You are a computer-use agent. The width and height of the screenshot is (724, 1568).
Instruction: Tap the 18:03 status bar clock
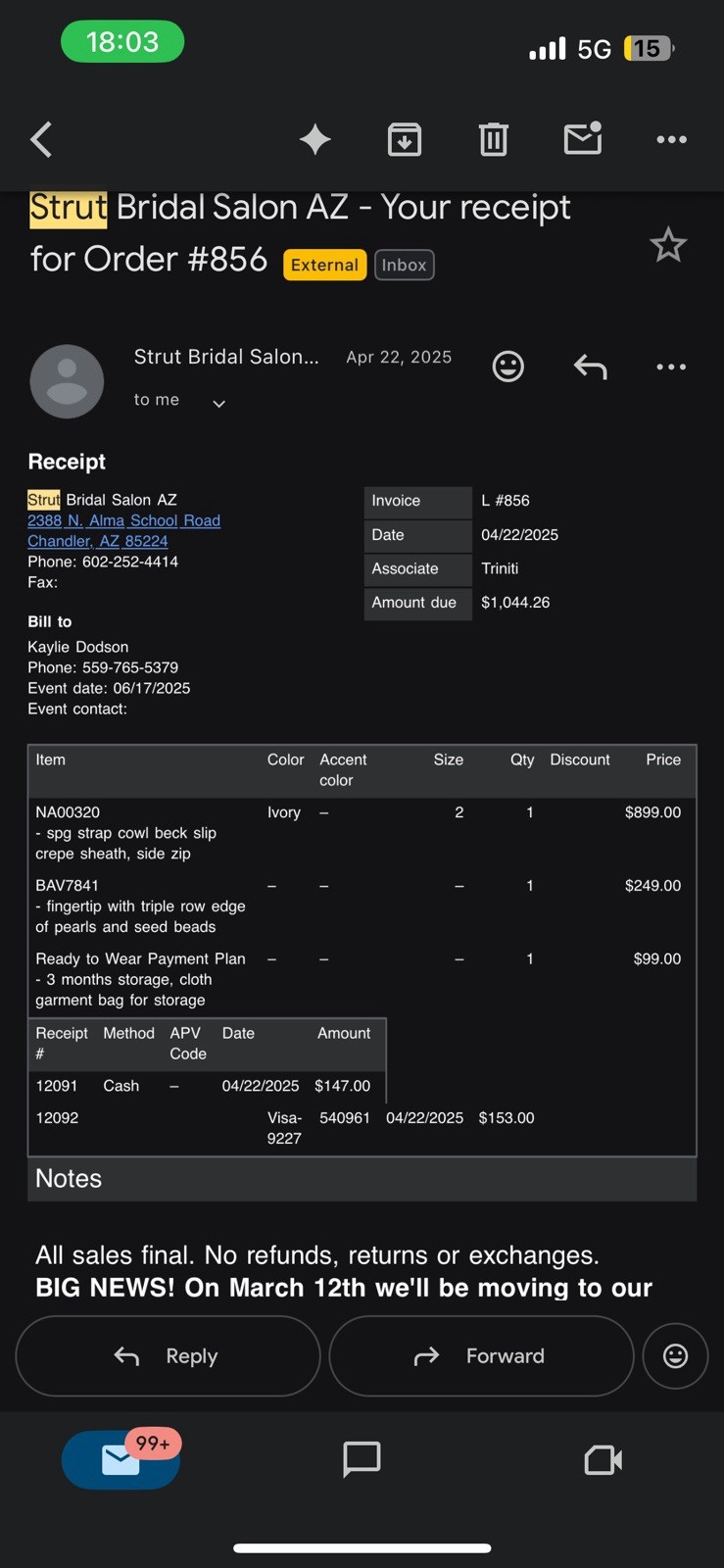[x=122, y=41]
